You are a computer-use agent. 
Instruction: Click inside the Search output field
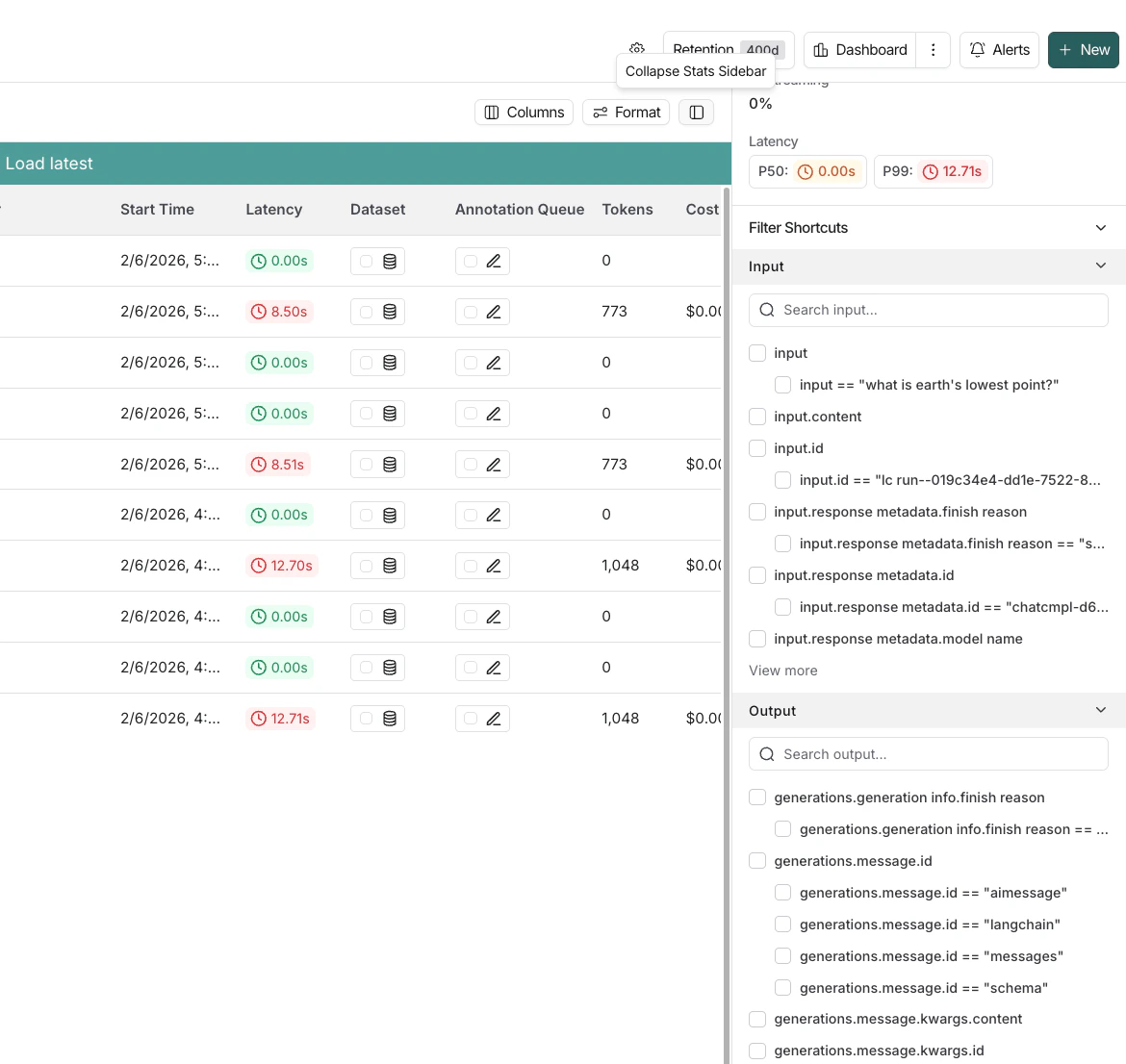(928, 753)
